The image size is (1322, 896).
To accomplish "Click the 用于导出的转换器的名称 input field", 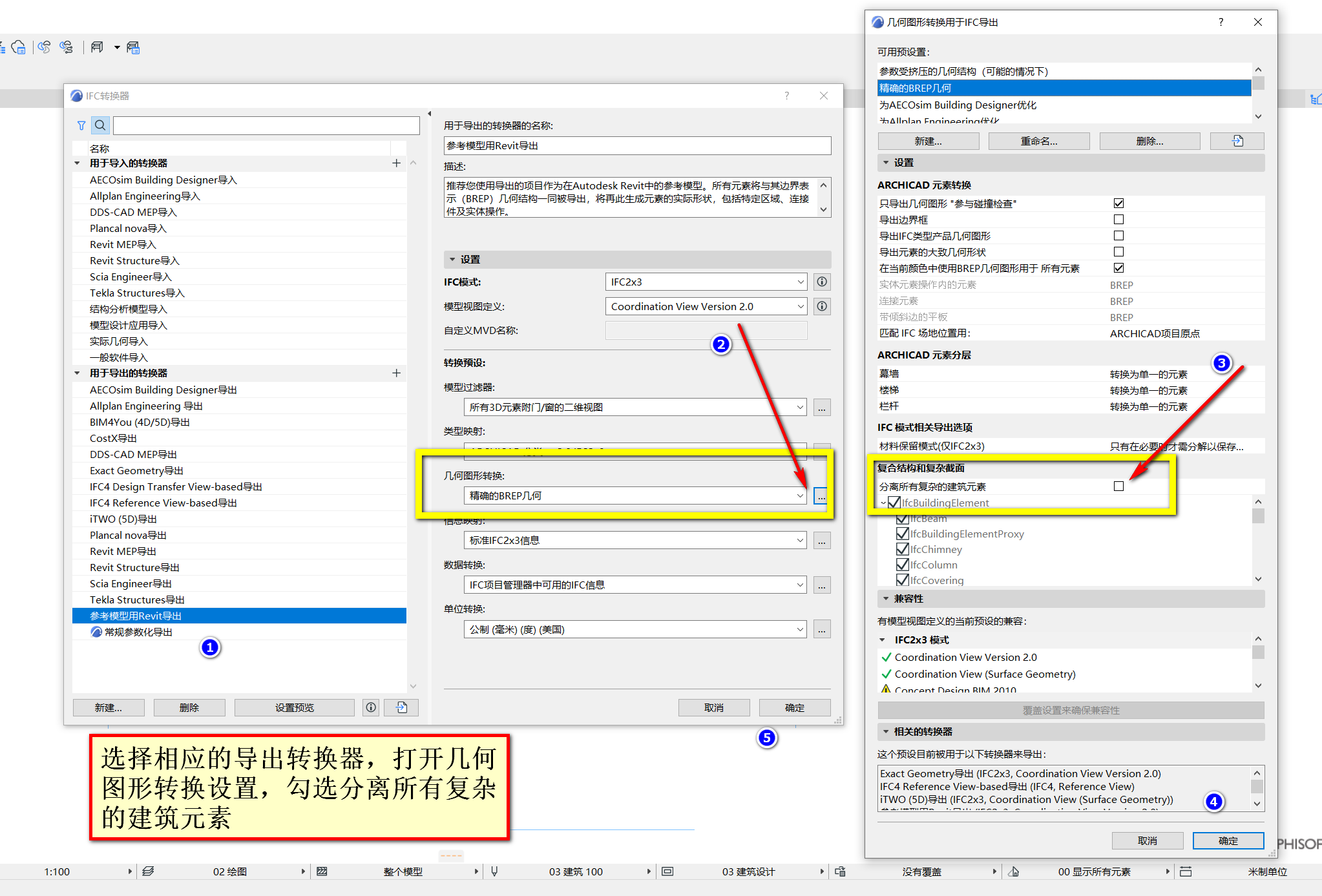I will 637,146.
